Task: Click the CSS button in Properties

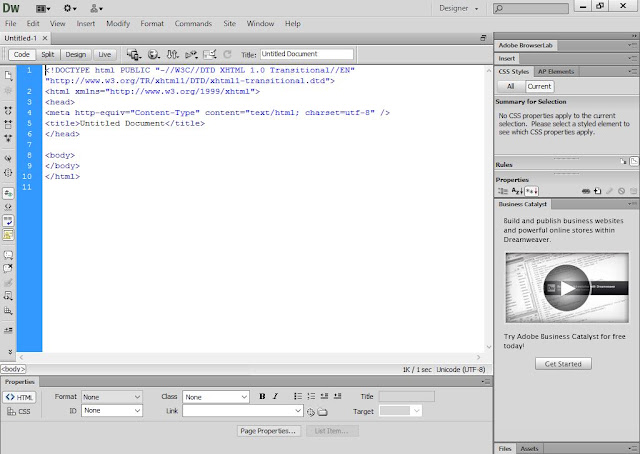Action: (x=19, y=411)
